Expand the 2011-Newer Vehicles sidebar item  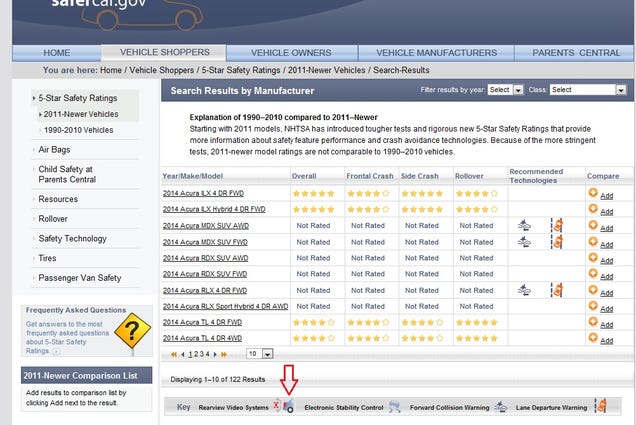(81, 114)
